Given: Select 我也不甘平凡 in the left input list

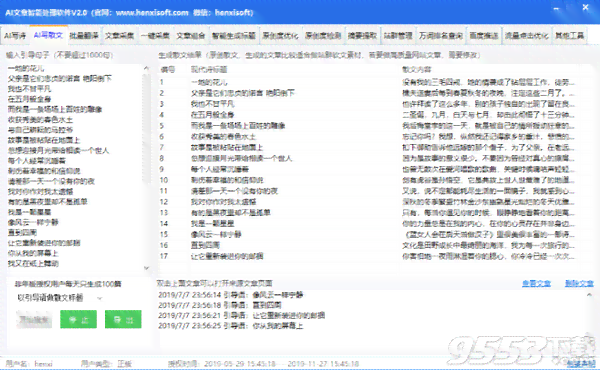Looking at the screenshot, I should (x=29, y=89).
